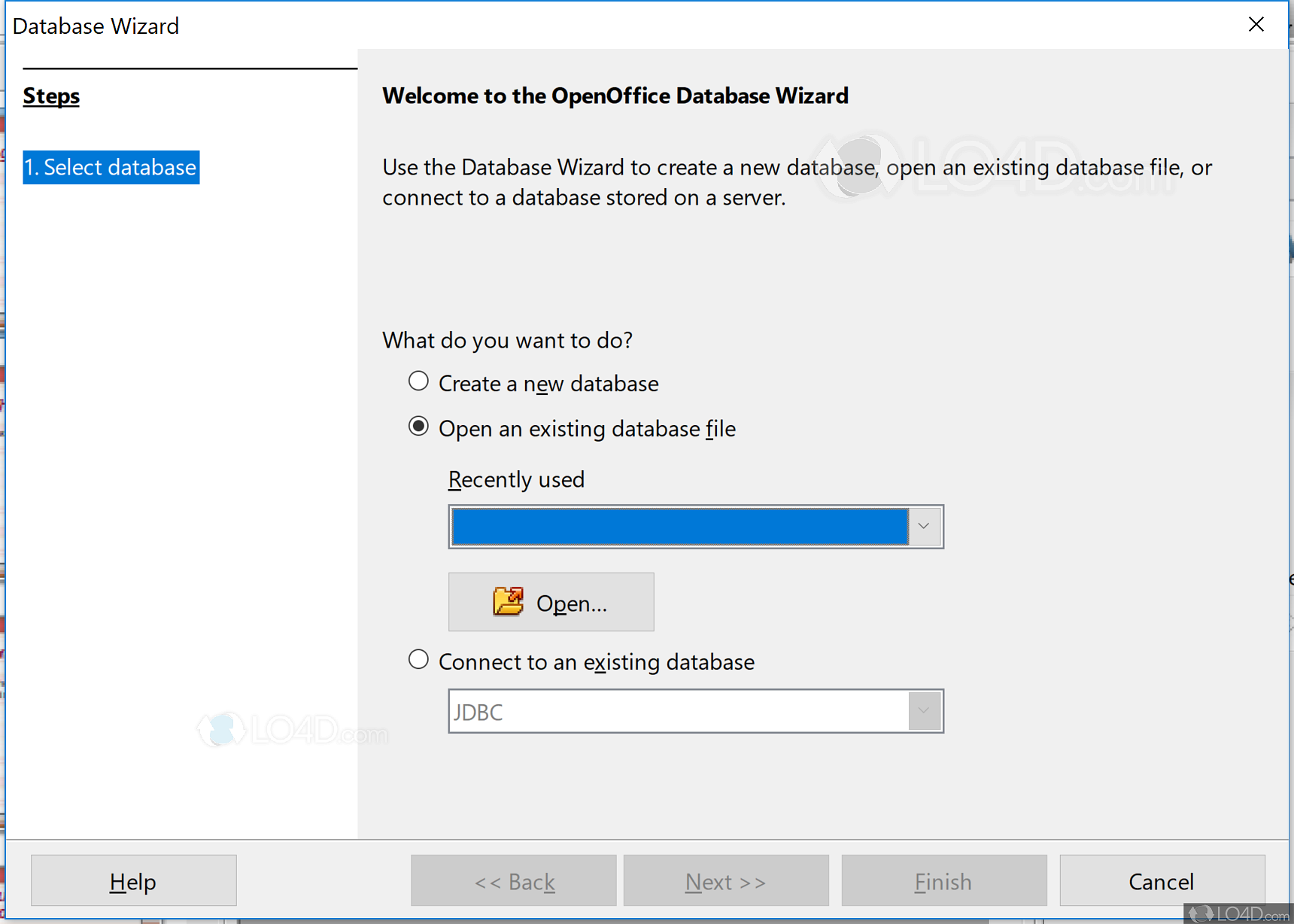Expand the Recently used dropdown
1294x924 pixels.
(924, 526)
